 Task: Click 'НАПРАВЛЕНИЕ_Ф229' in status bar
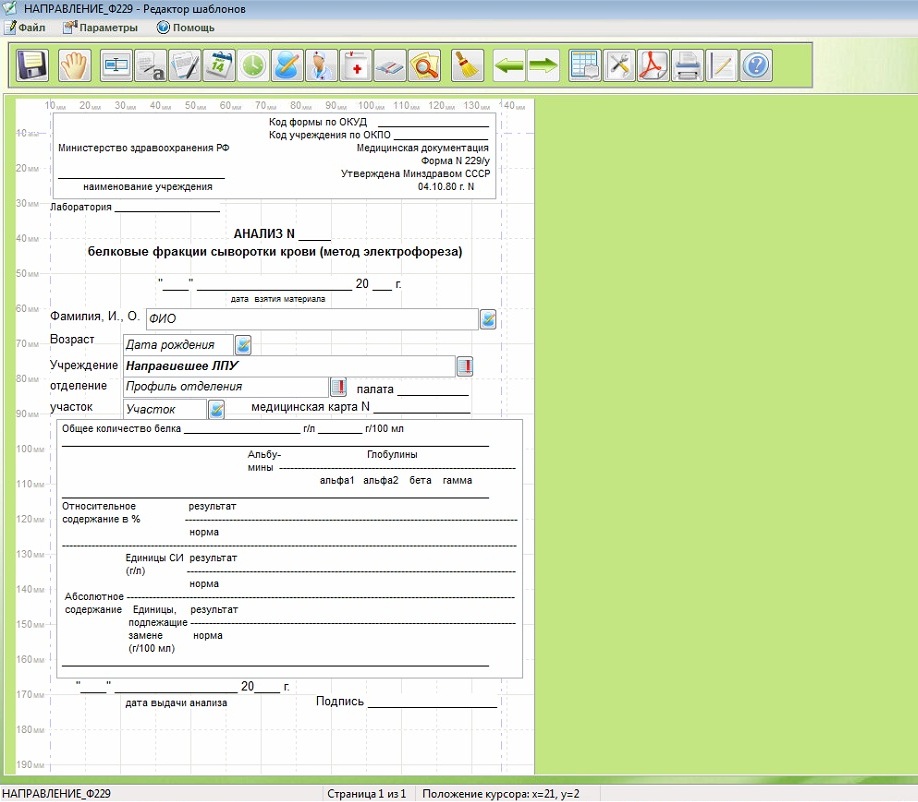(56, 794)
